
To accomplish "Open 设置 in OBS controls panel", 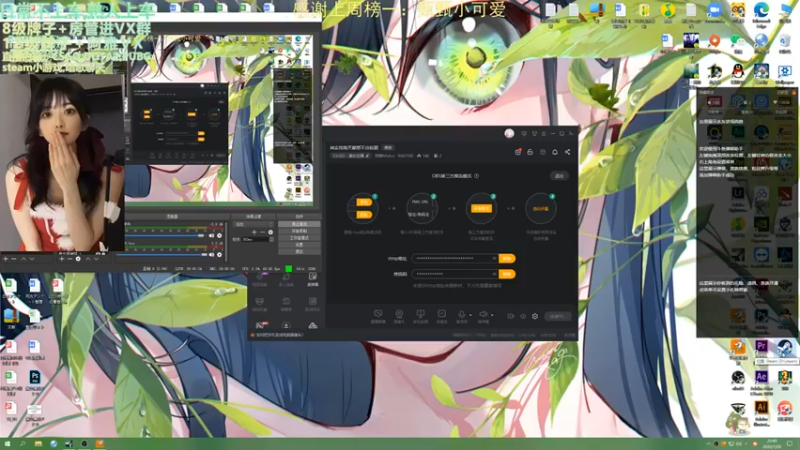I will (x=299, y=245).
